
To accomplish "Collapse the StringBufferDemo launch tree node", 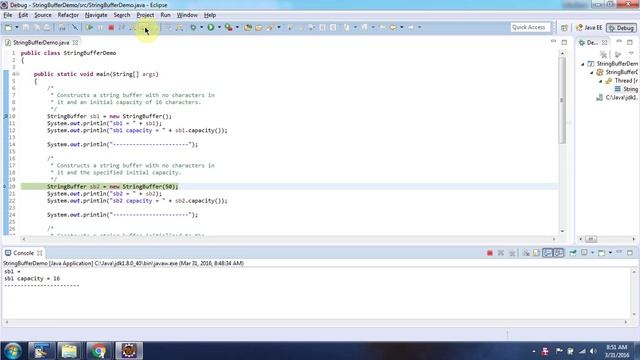I will tap(582, 64).
